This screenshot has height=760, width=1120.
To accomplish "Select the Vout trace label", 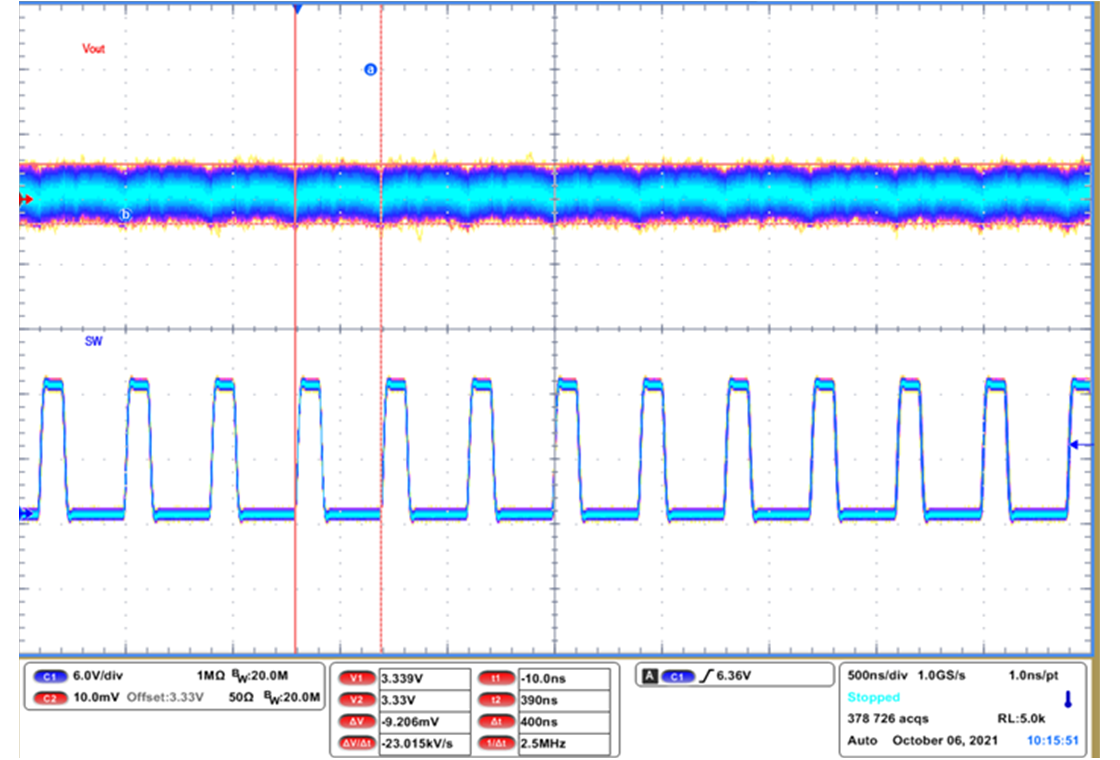I will (x=95, y=47).
